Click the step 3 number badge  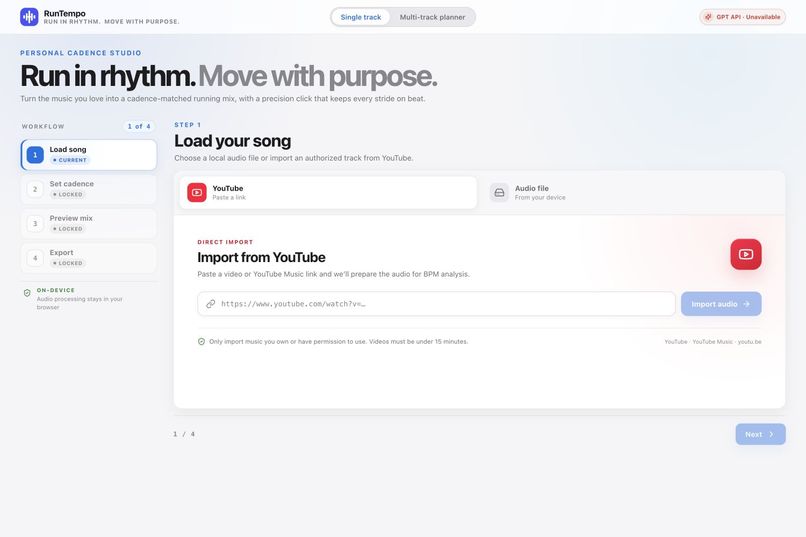pyautogui.click(x=35, y=224)
